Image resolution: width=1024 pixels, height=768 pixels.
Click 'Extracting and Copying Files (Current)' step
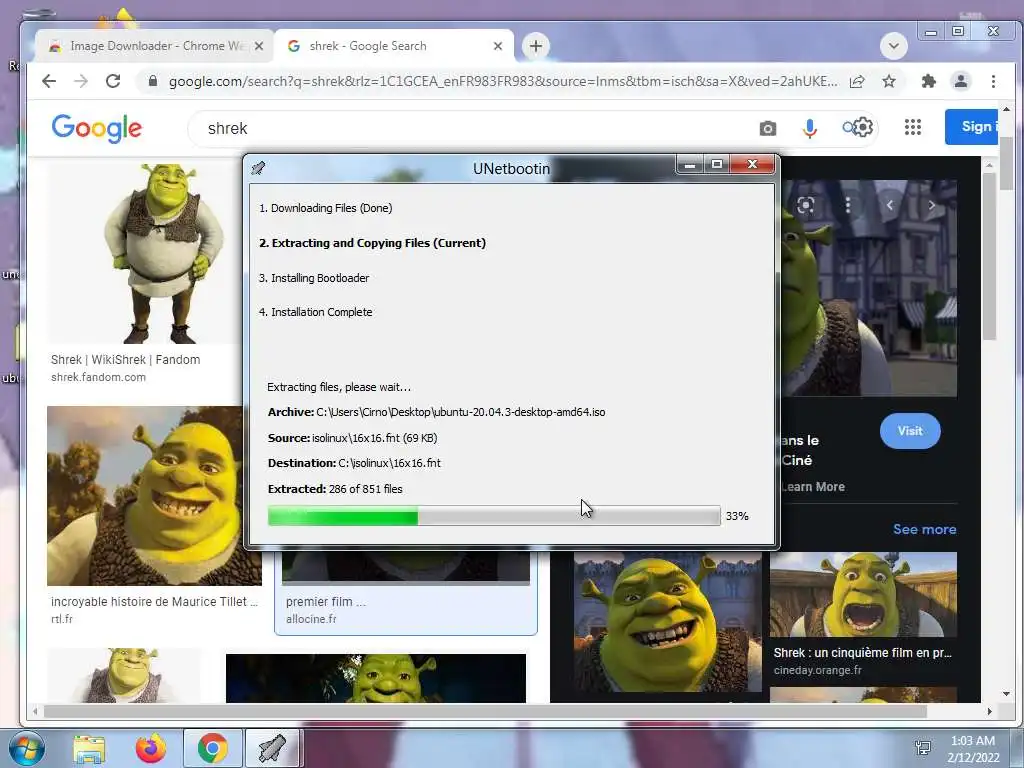coord(372,243)
